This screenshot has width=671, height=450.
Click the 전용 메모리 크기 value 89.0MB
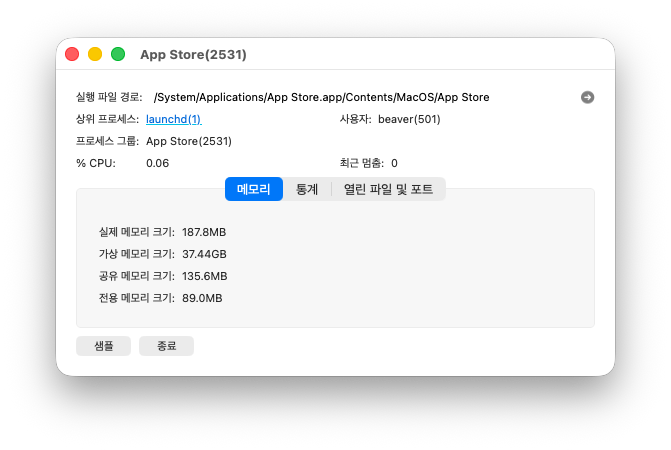(x=202, y=298)
